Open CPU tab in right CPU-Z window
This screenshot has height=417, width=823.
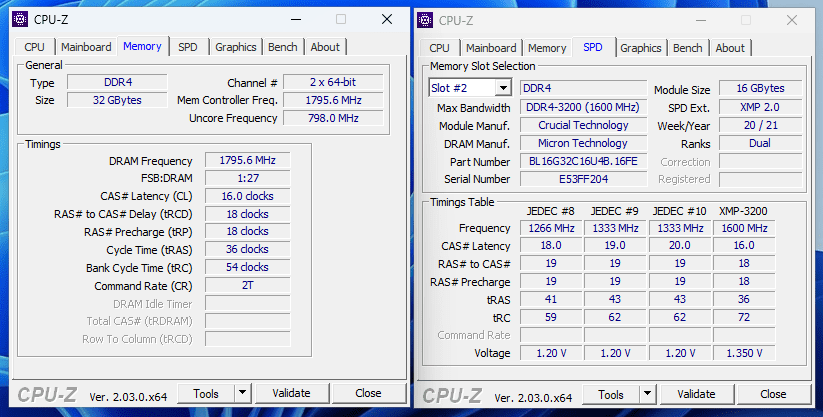pyautogui.click(x=439, y=48)
